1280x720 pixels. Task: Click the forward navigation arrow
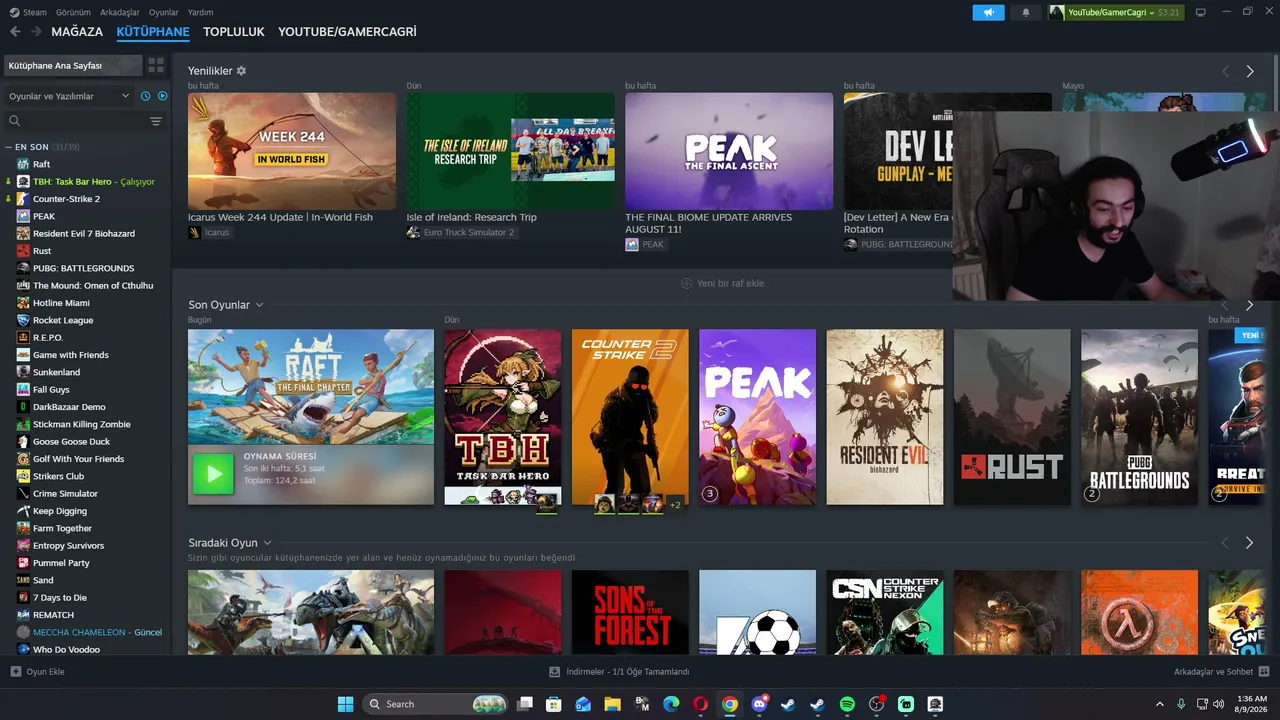[36, 32]
